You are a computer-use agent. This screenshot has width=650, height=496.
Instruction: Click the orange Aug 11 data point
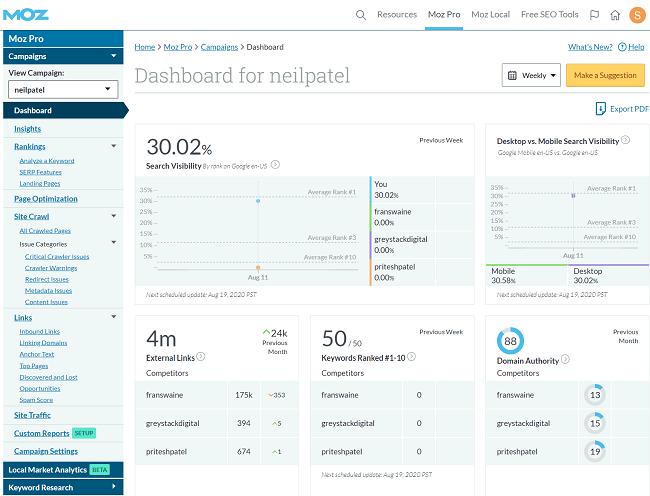click(258, 268)
